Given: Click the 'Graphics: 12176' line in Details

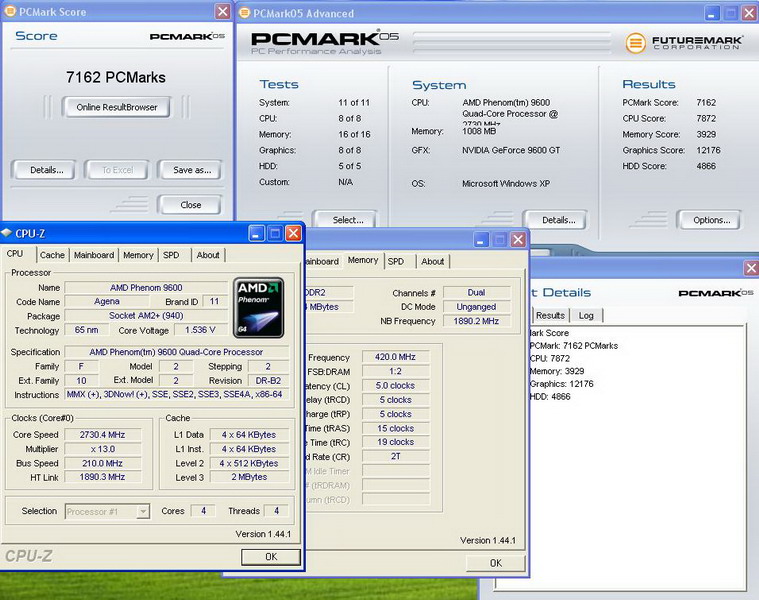Looking at the screenshot, I should click(x=562, y=384).
